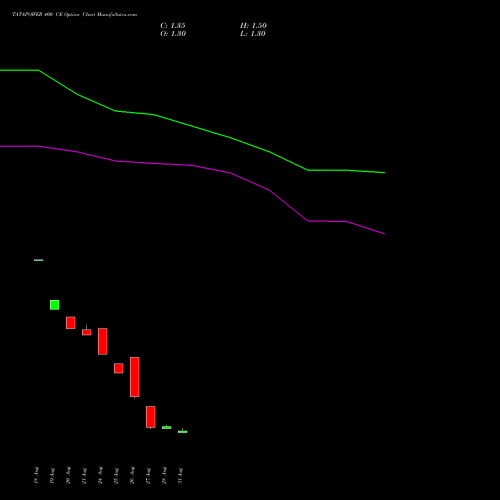Click the 25 Aug date axis label

(116, 475)
